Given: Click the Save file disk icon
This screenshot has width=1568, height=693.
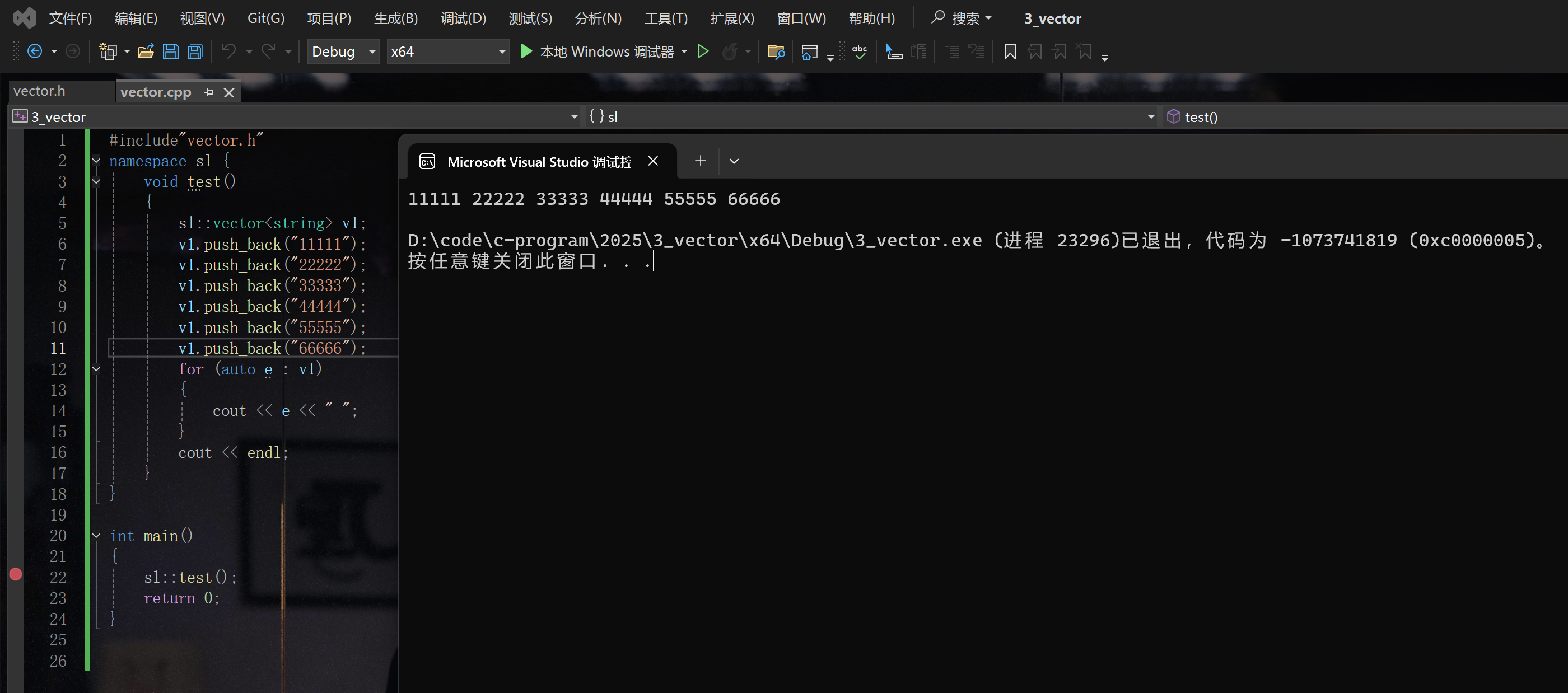Looking at the screenshot, I should point(170,51).
